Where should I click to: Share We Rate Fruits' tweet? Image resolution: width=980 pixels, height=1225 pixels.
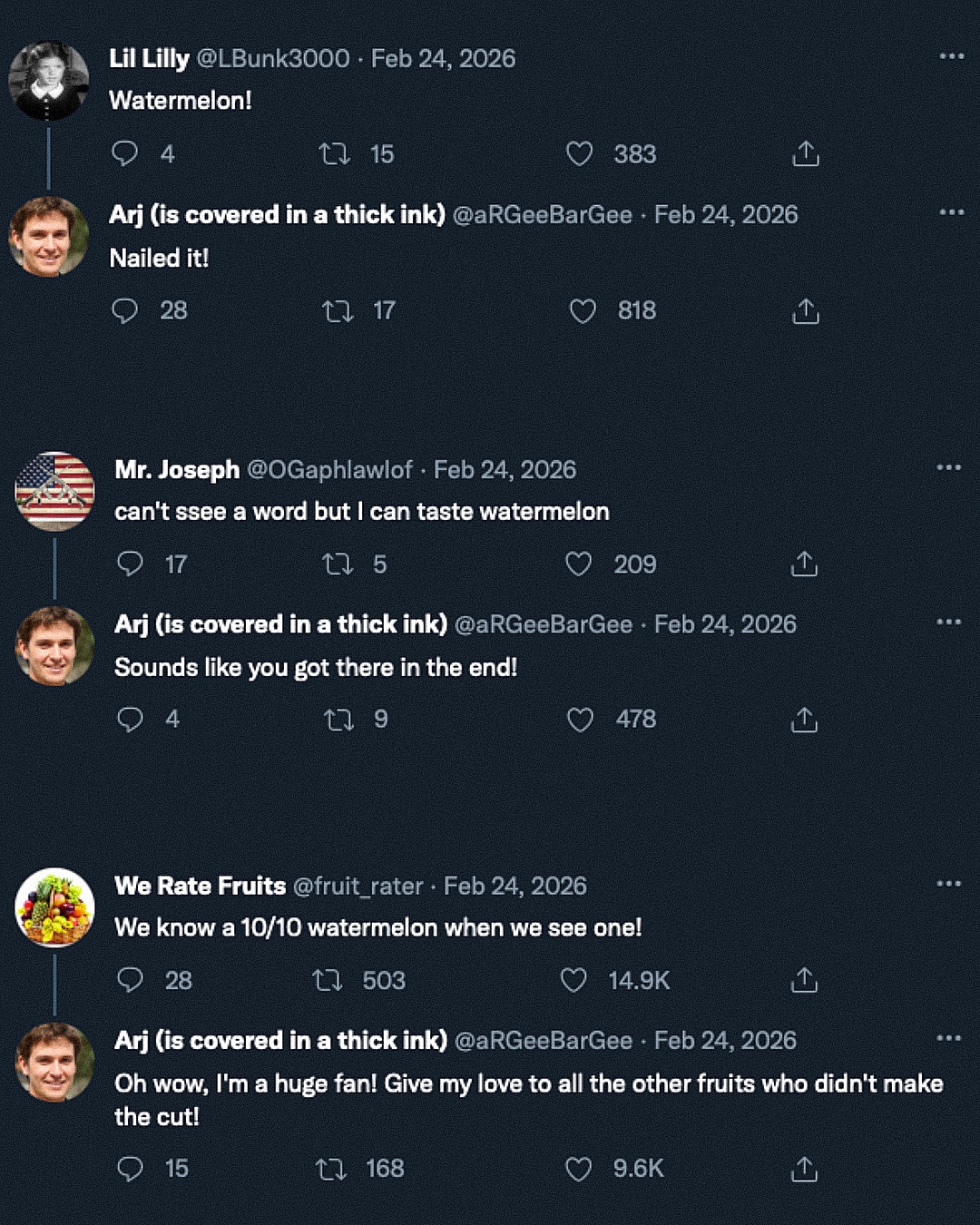pyautogui.click(x=804, y=980)
